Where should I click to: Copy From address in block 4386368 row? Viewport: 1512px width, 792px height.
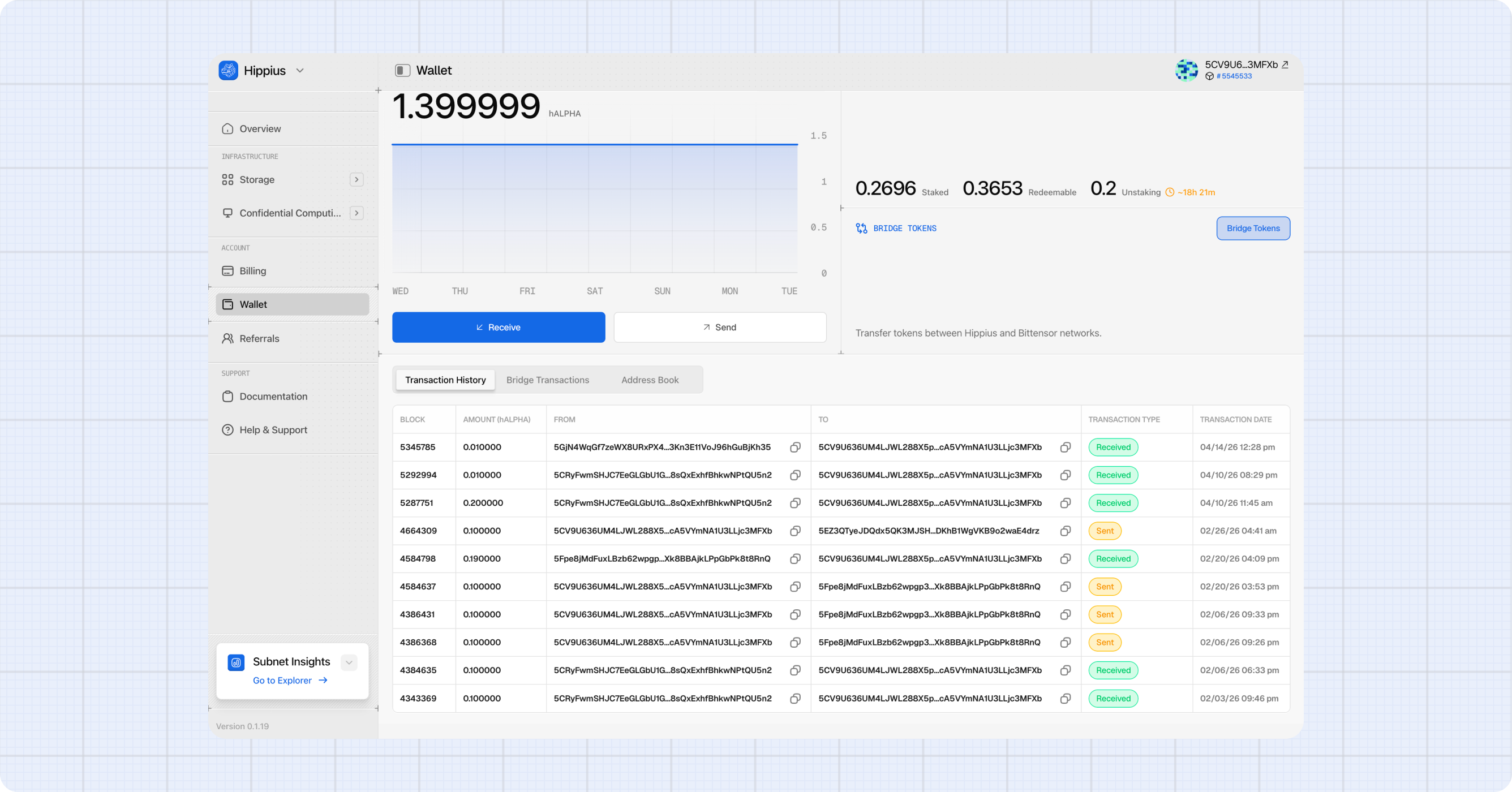(795, 643)
